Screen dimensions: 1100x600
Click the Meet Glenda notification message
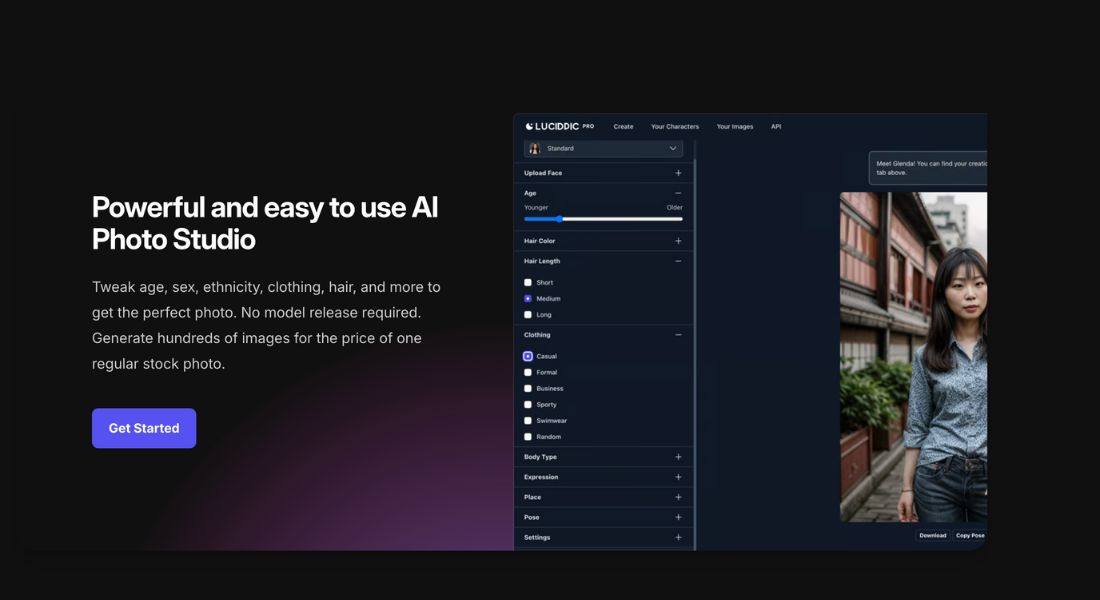927,168
